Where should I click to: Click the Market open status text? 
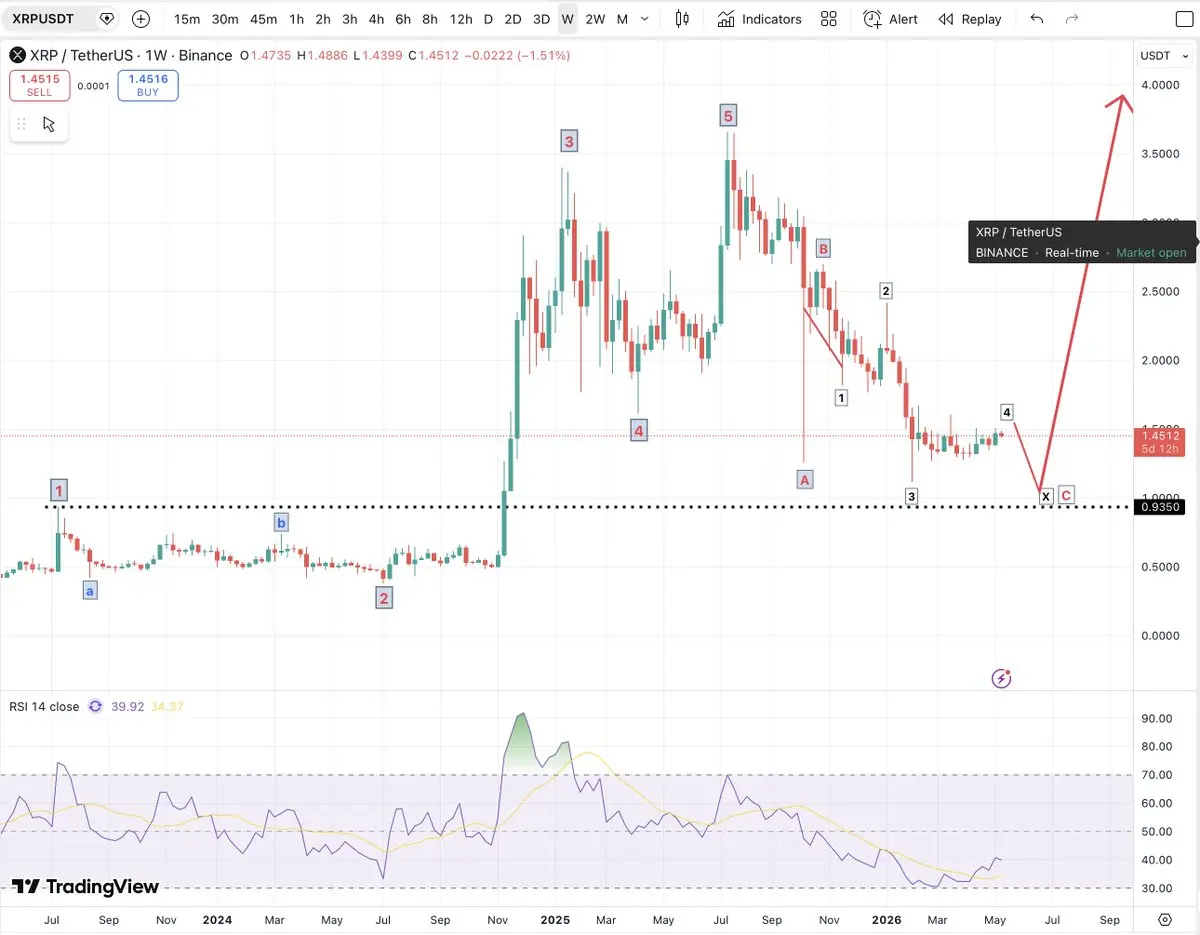click(x=1152, y=253)
